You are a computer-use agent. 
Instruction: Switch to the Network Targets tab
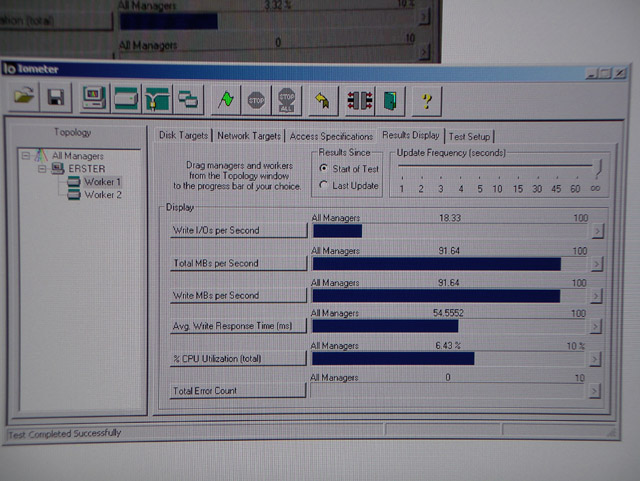click(249, 136)
